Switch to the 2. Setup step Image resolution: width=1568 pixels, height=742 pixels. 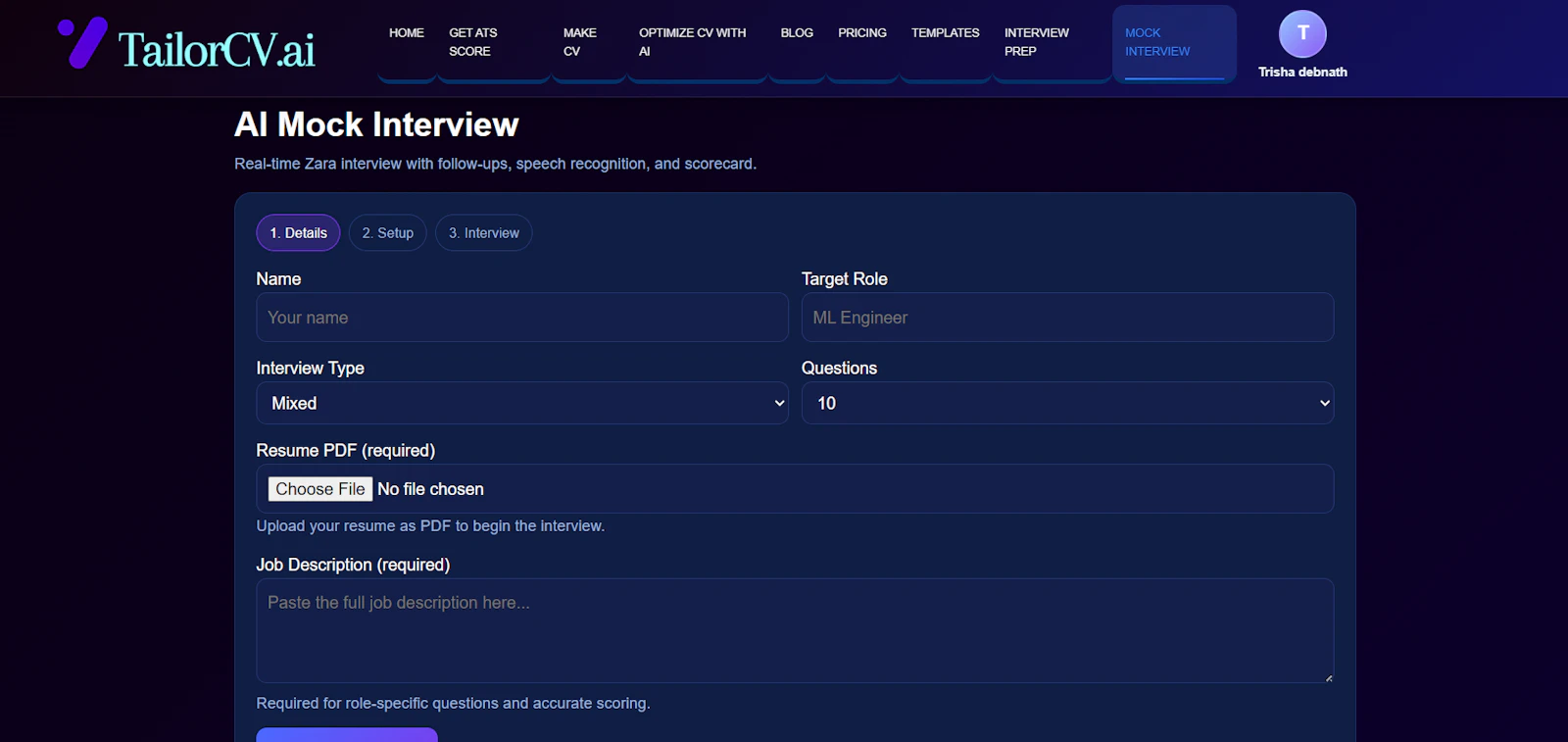(388, 233)
